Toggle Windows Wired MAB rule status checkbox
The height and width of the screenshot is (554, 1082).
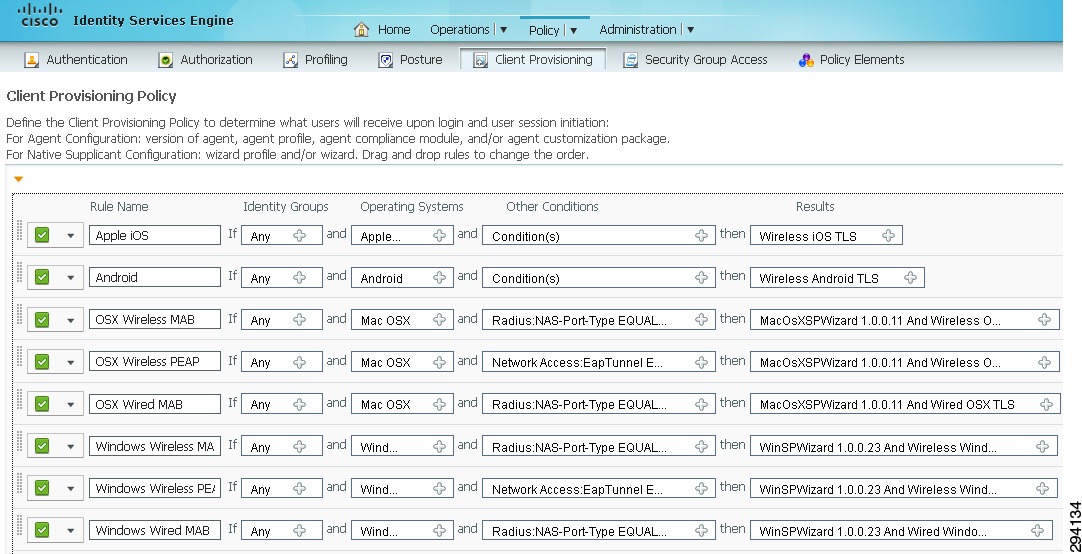[x=42, y=531]
